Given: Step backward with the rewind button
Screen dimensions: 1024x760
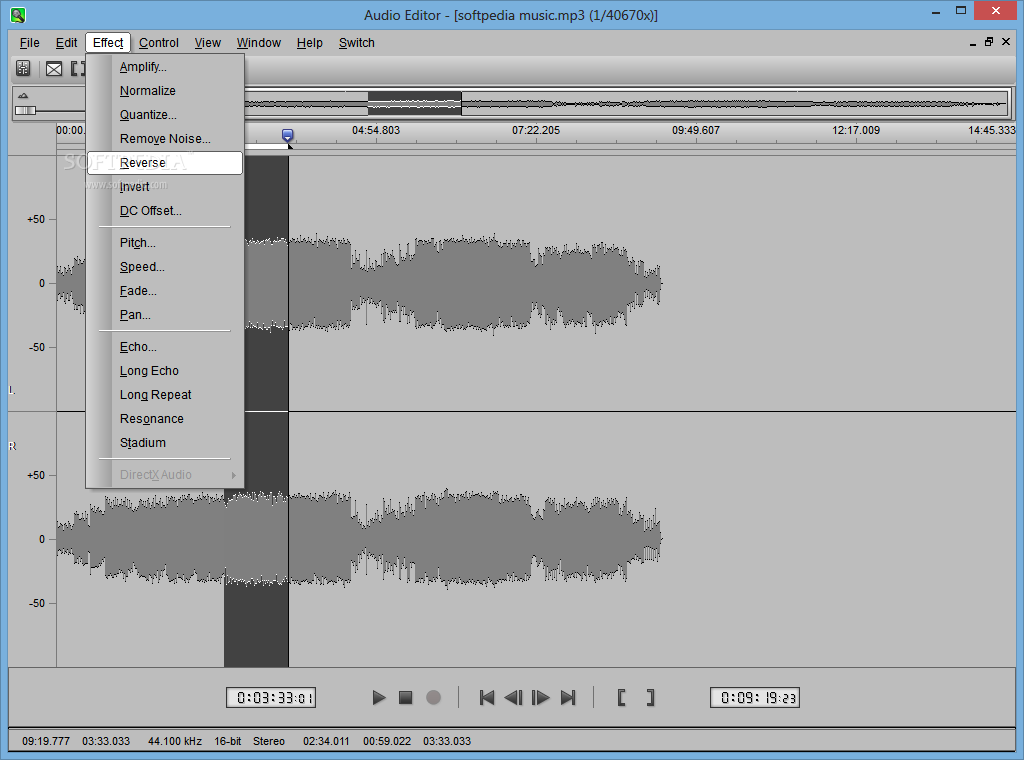Looking at the screenshot, I should point(513,697).
